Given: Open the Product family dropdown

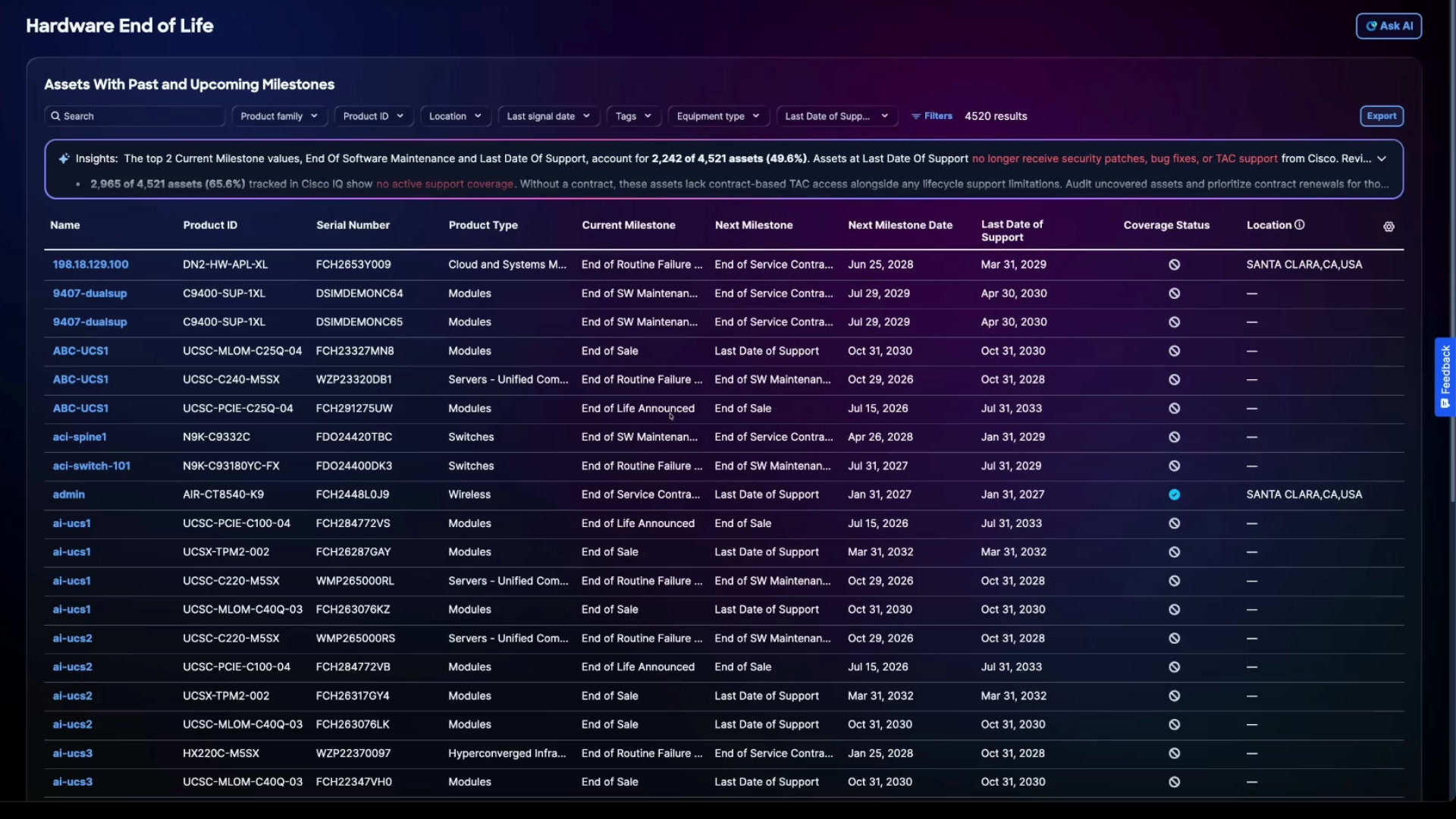Looking at the screenshot, I should [279, 116].
